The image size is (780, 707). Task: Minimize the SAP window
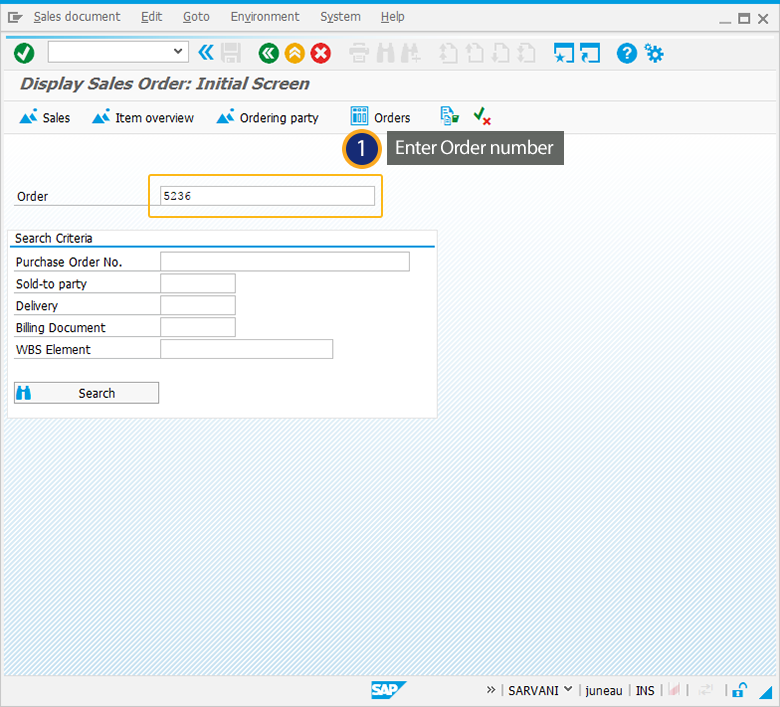725,20
